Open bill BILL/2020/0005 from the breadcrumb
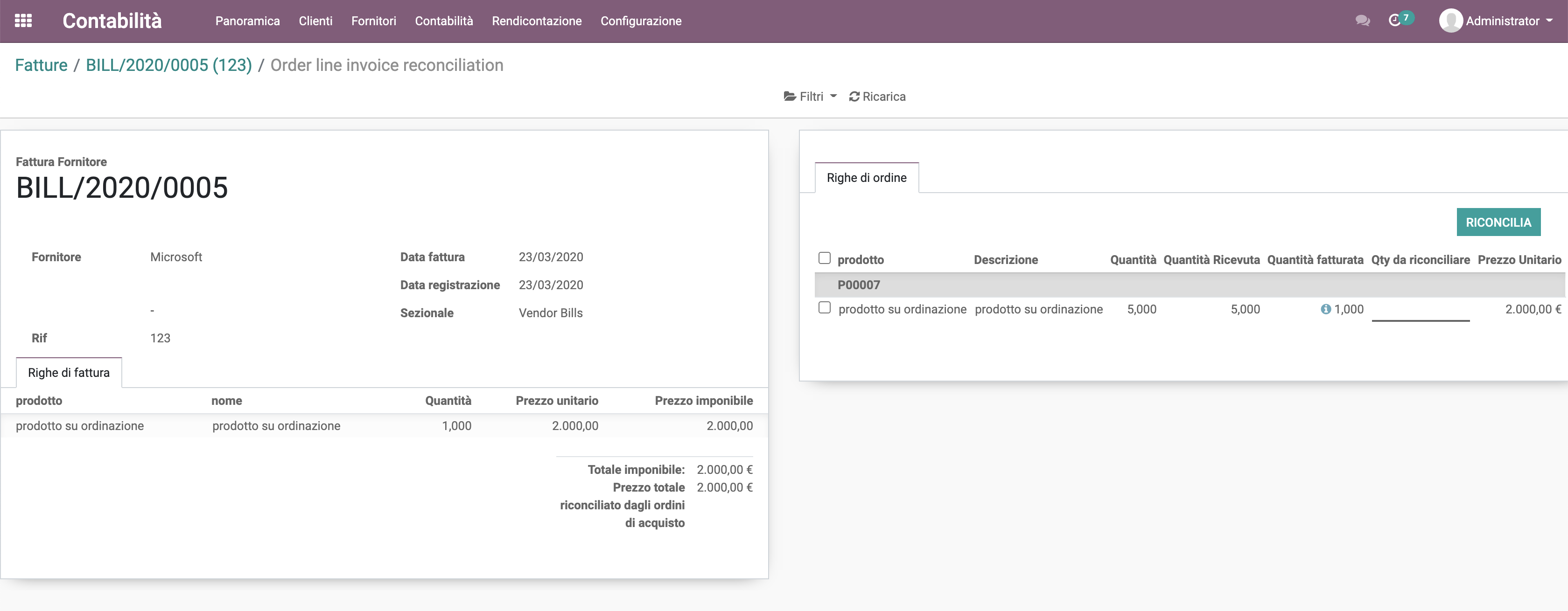Screen dimensions: 1568x611 point(168,65)
